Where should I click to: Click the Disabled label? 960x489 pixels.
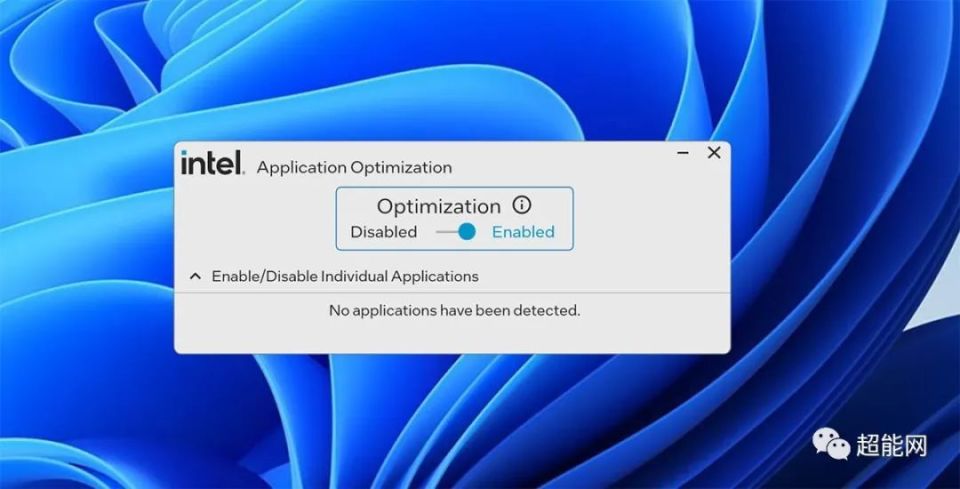383,232
